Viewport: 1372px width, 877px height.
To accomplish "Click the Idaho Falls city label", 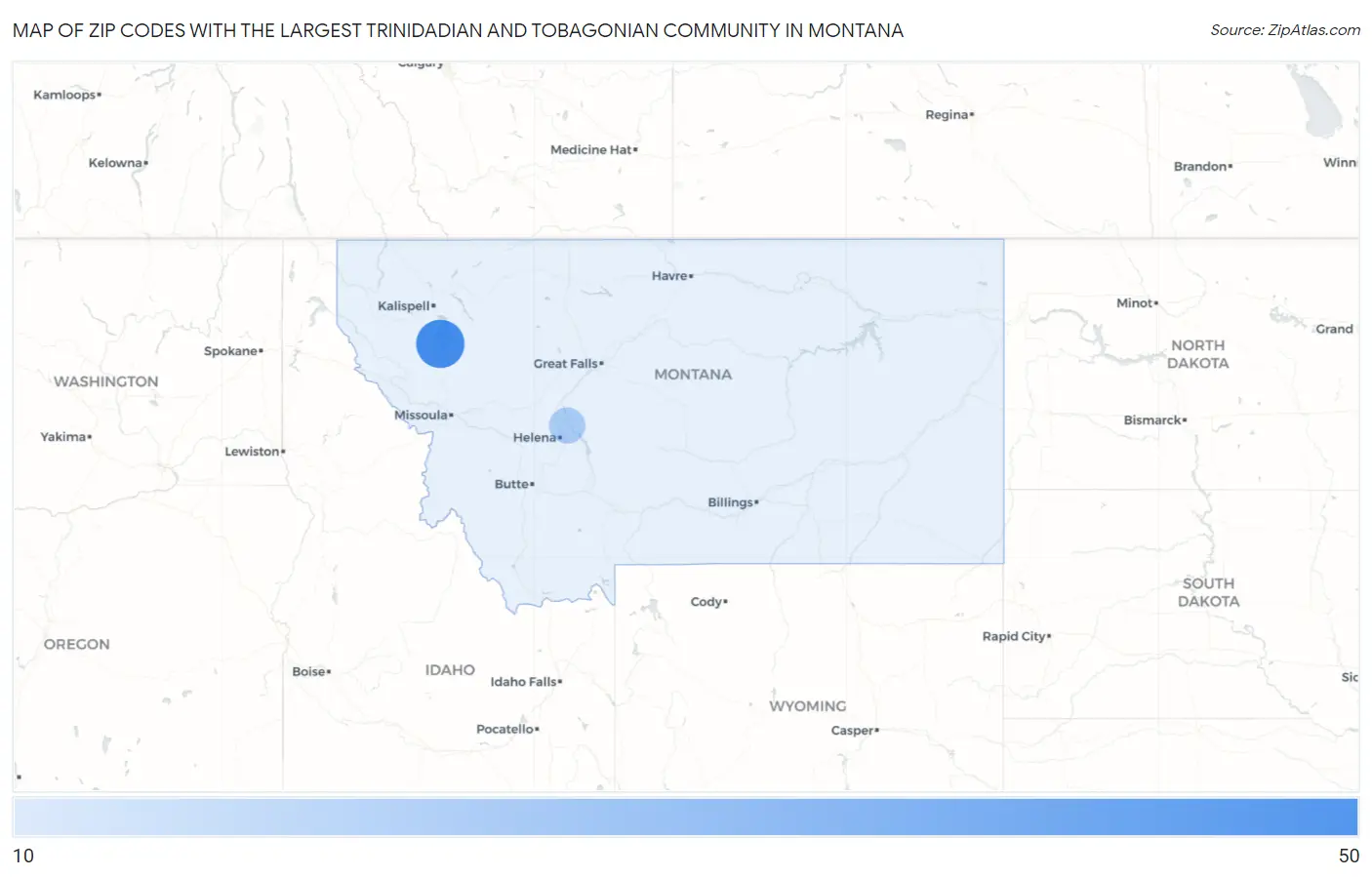I will point(526,682).
